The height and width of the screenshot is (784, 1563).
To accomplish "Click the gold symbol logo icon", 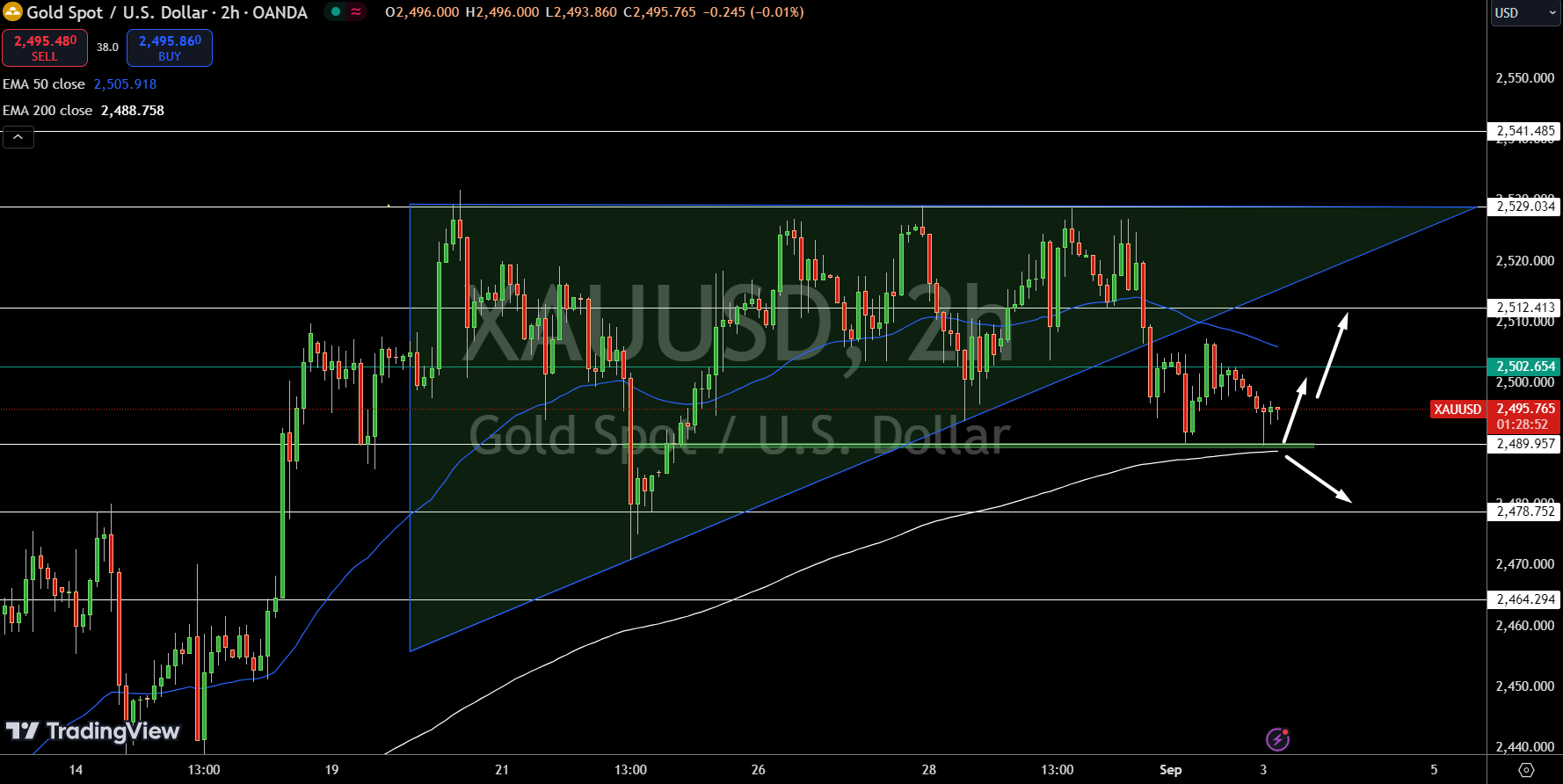I will coord(12,12).
